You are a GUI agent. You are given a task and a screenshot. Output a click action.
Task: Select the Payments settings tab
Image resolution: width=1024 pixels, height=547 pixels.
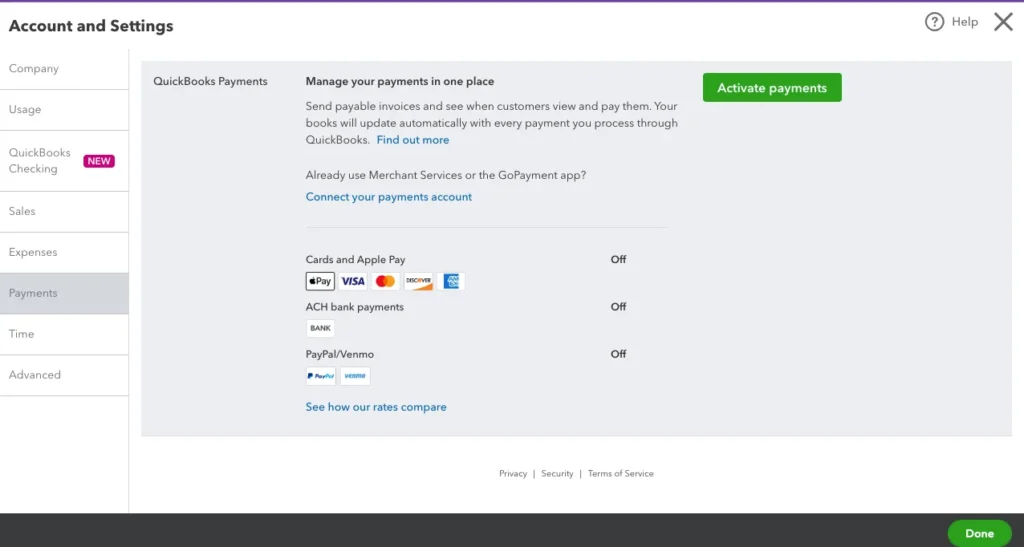click(64, 293)
